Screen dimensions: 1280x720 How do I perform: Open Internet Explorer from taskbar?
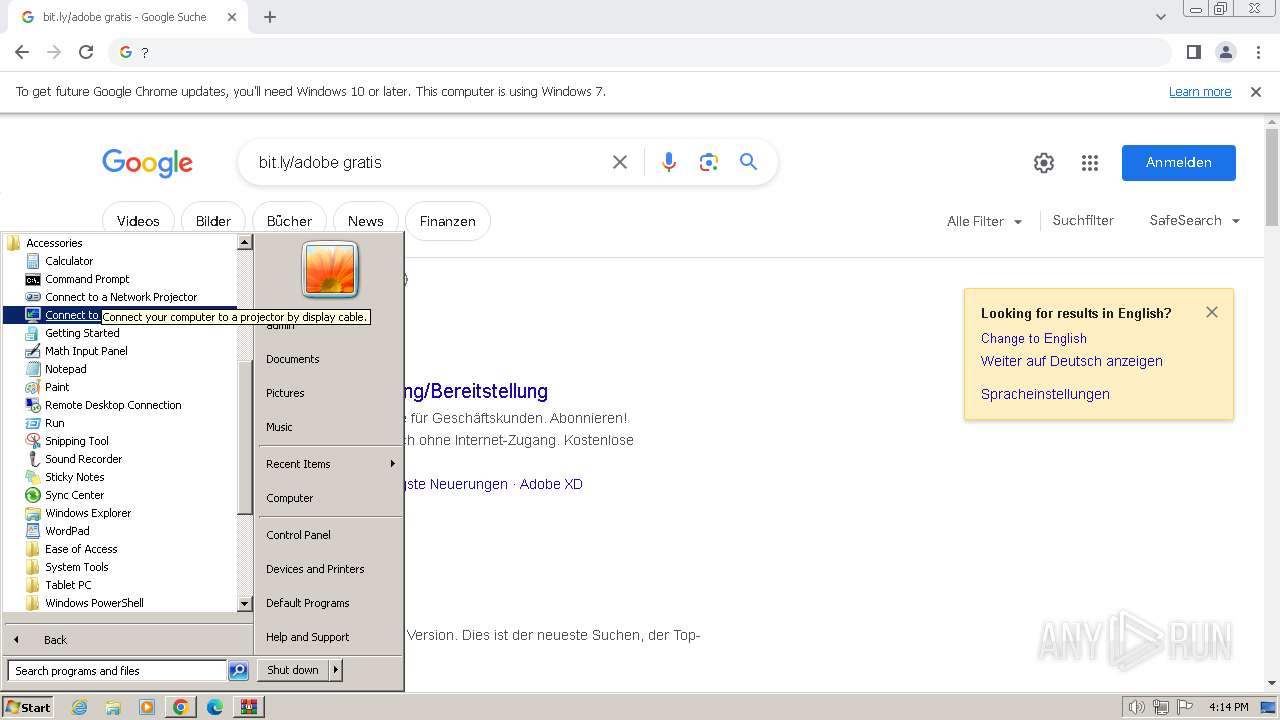[80, 707]
